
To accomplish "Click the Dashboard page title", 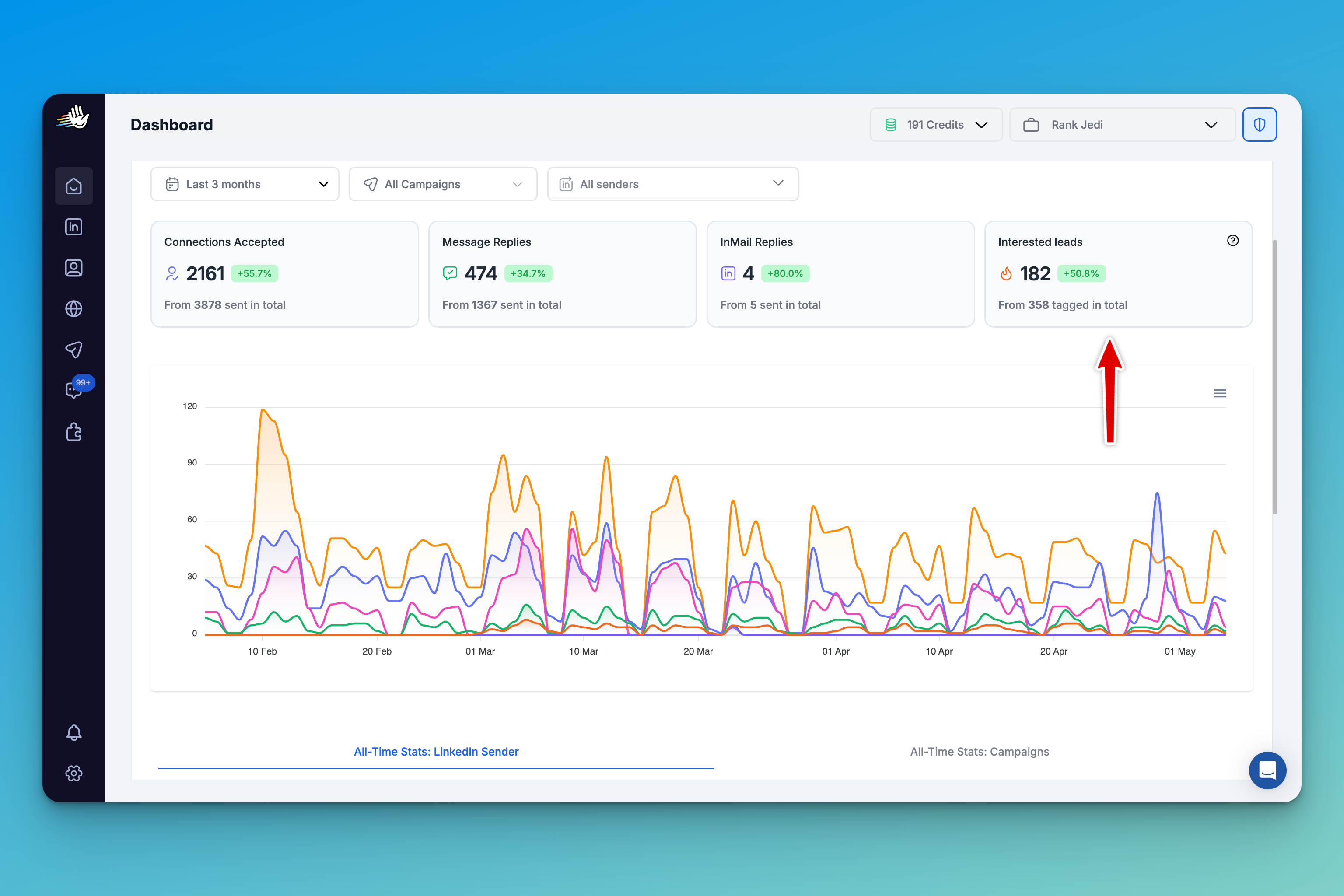I will pyautogui.click(x=171, y=125).
